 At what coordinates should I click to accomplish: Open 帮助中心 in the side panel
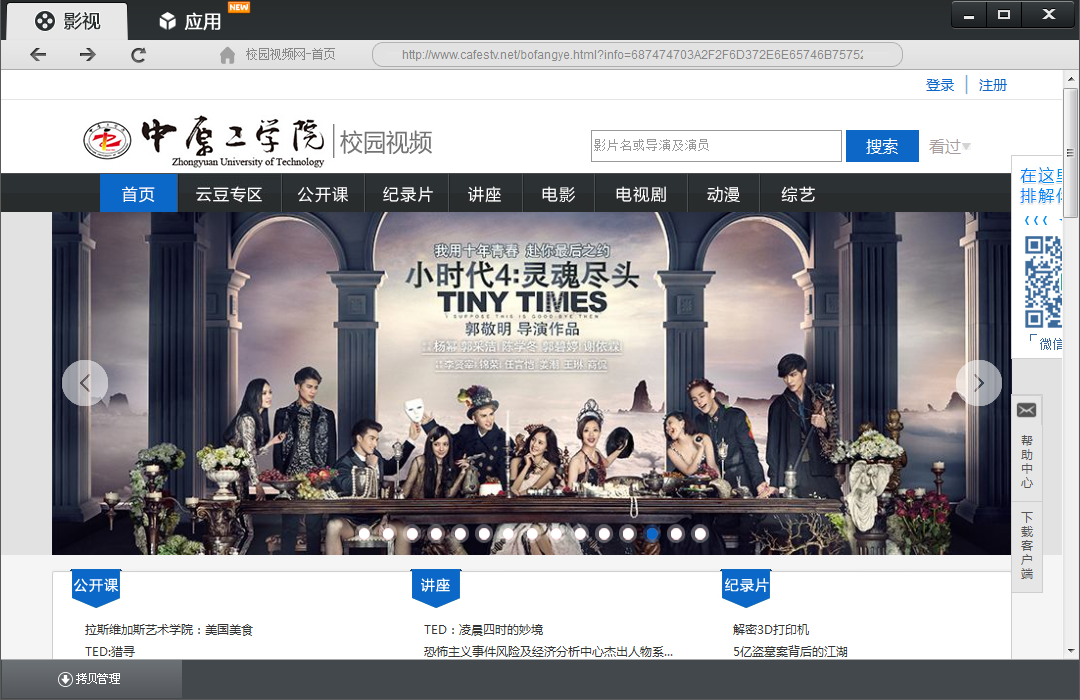point(1027,461)
